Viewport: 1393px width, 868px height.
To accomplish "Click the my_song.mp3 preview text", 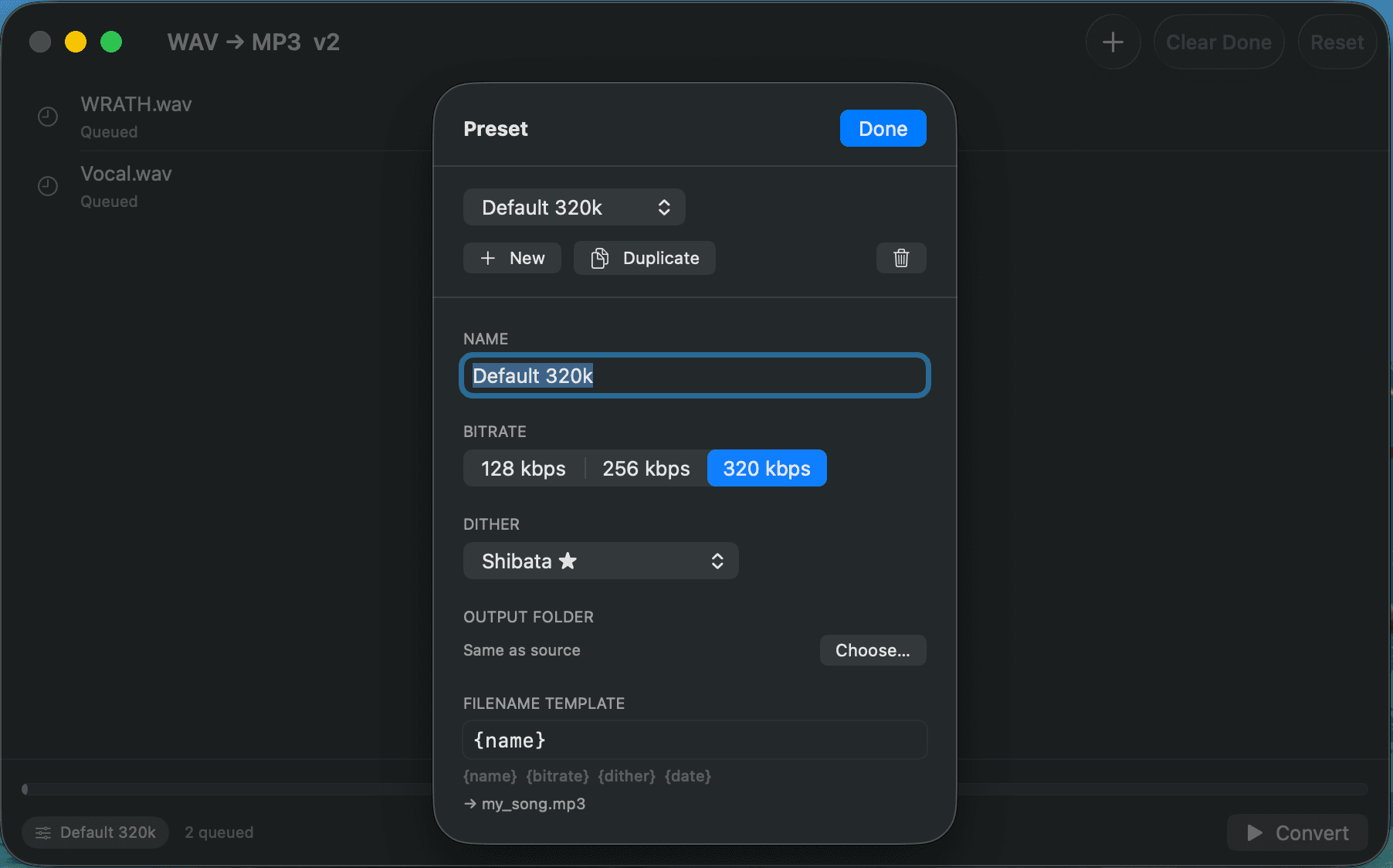I will tap(534, 804).
